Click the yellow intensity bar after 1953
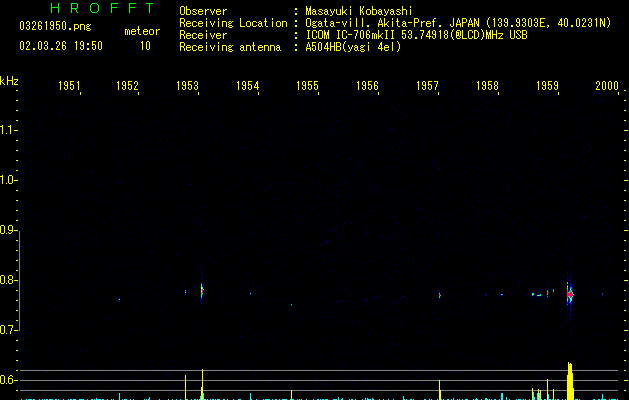 (202, 384)
